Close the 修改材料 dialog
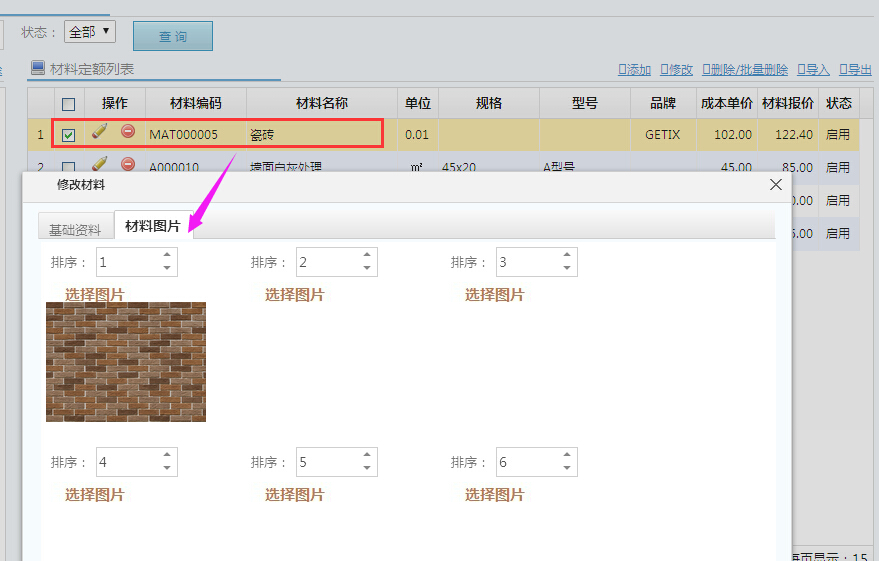 (776, 185)
